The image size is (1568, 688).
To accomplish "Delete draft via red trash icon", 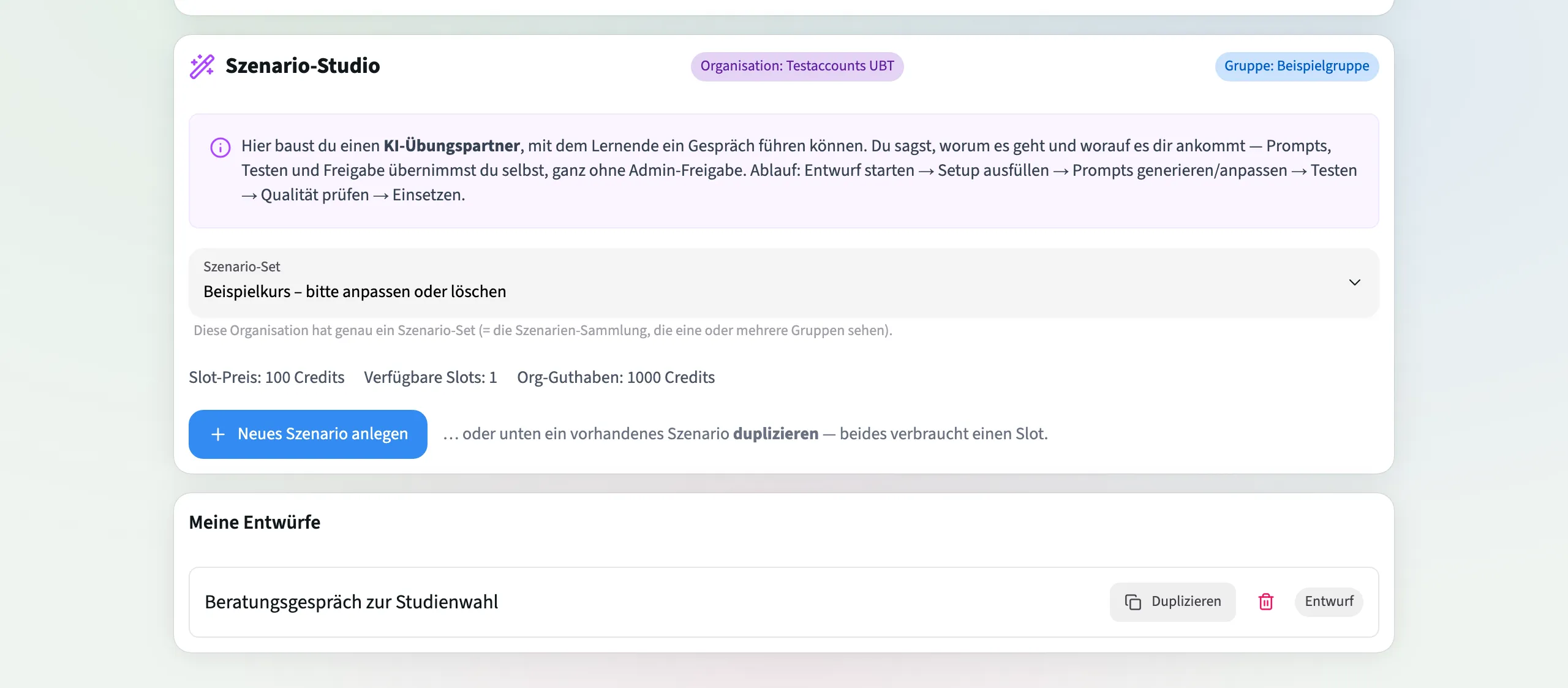I will coord(1266,602).
